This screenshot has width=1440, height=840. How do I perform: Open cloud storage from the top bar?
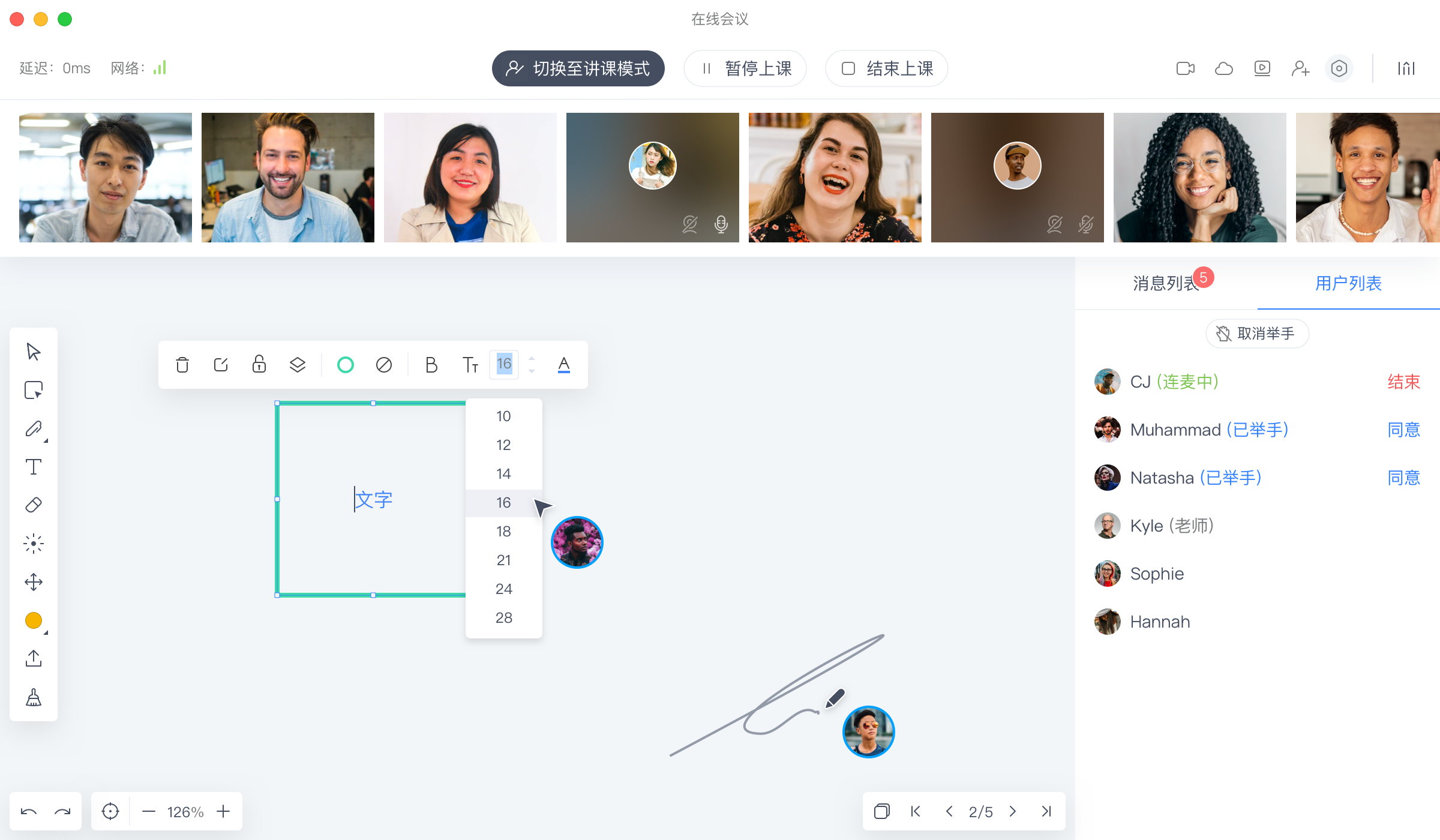pos(1223,68)
